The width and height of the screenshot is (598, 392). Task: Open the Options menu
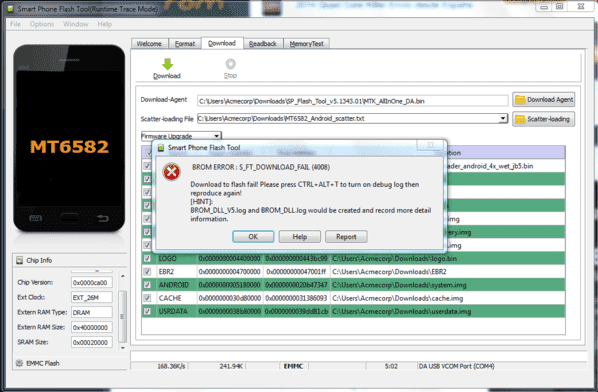42,24
